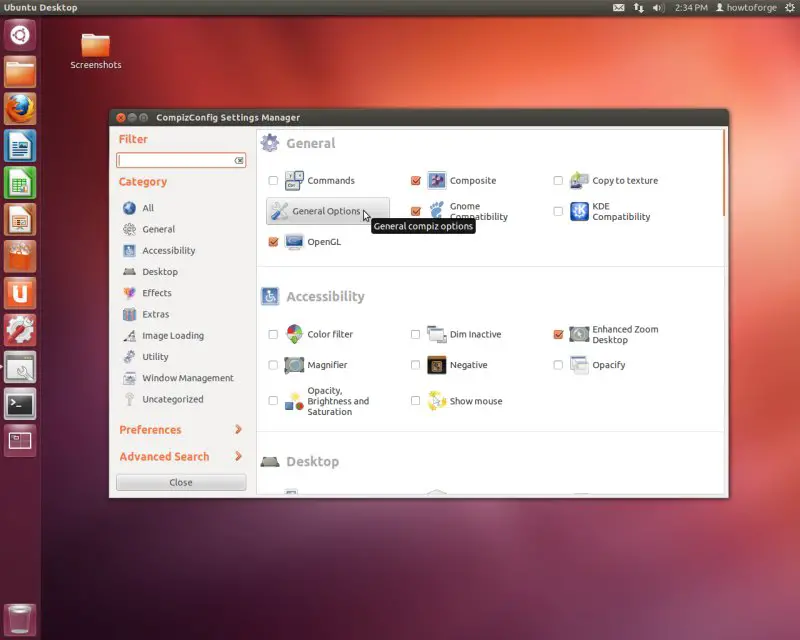Clear the Filter field text
The image size is (800, 640).
239,160
